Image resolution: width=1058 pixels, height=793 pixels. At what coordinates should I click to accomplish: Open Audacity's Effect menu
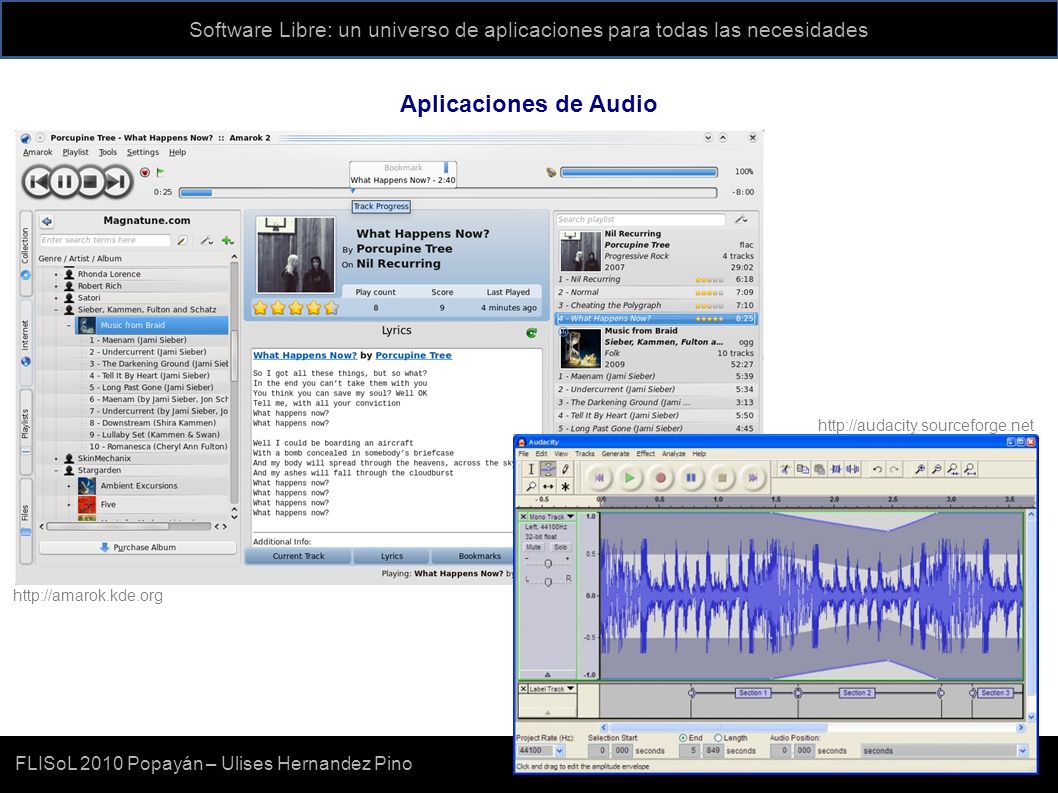(x=646, y=454)
